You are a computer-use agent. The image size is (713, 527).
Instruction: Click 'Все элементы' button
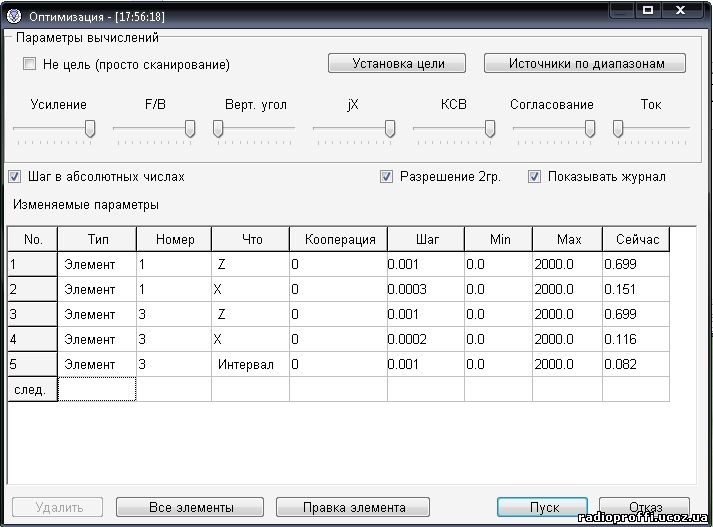tap(190, 507)
